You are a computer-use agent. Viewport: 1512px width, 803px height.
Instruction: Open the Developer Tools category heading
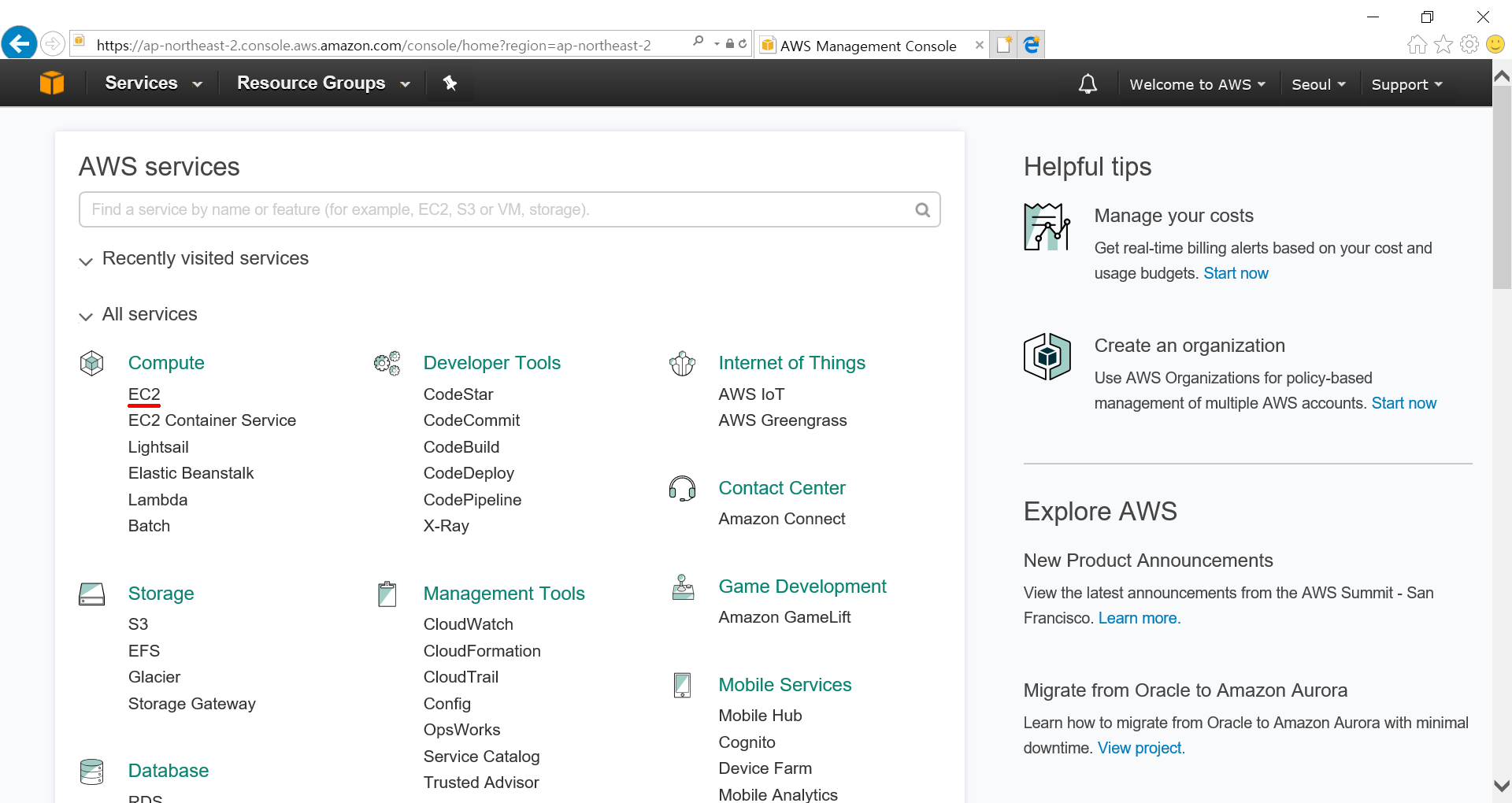pyautogui.click(x=491, y=363)
